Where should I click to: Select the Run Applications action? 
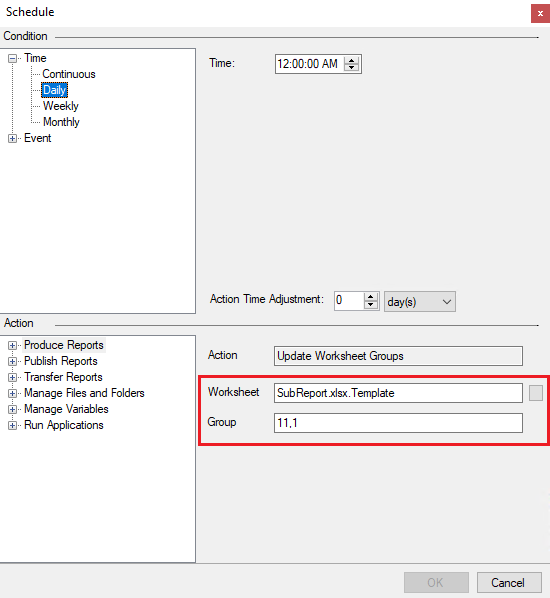(64, 425)
